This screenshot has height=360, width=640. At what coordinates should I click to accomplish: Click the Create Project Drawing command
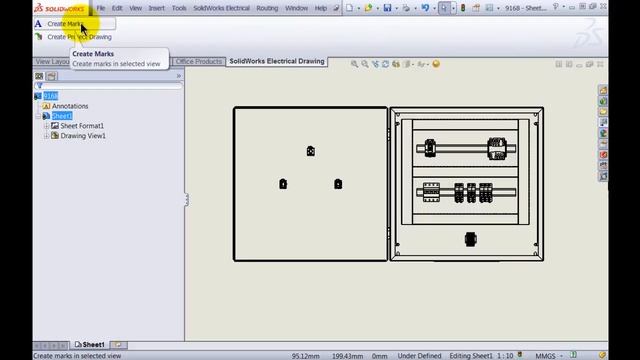(x=74, y=37)
